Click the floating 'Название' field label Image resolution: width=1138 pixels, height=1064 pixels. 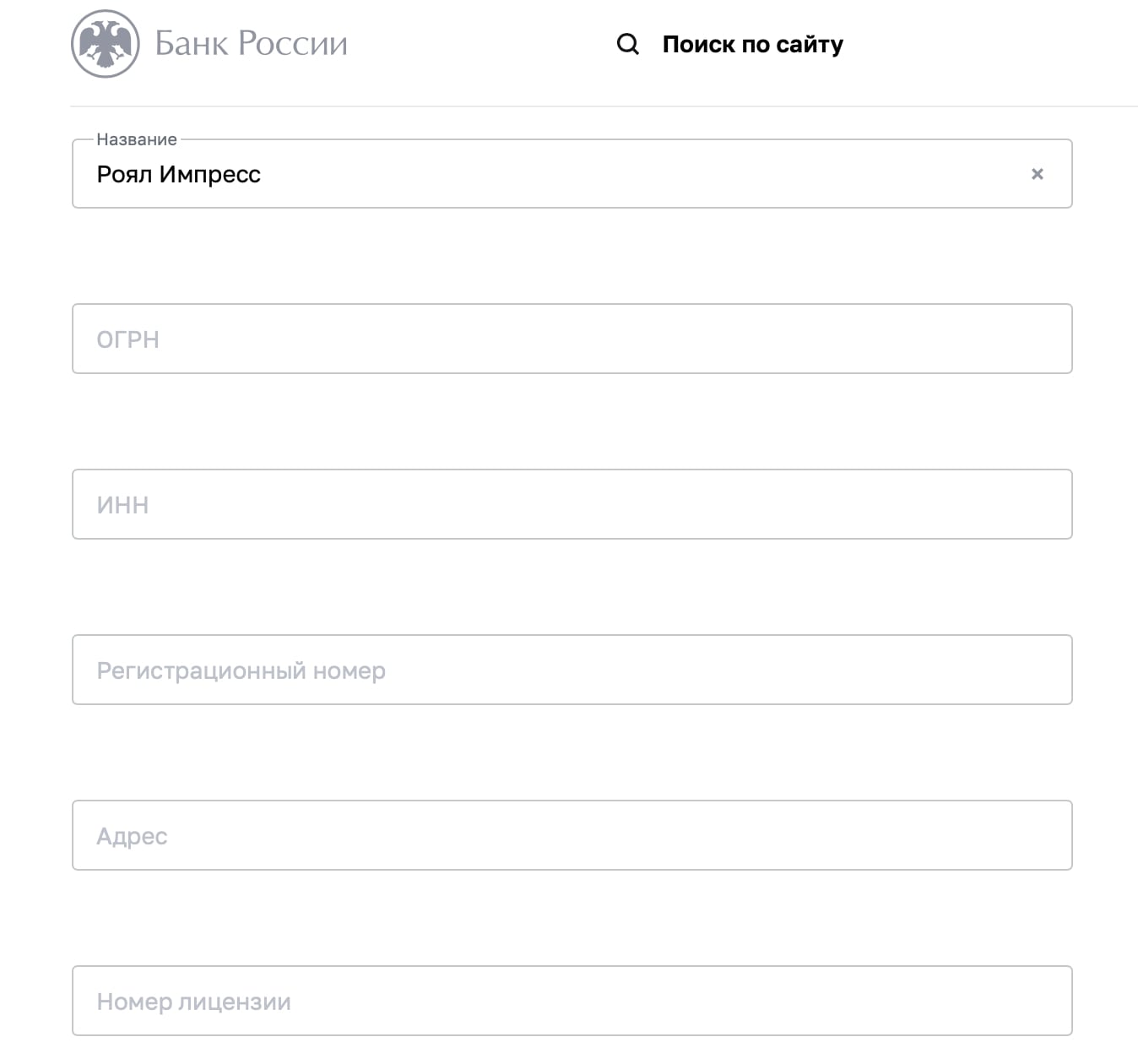137,139
